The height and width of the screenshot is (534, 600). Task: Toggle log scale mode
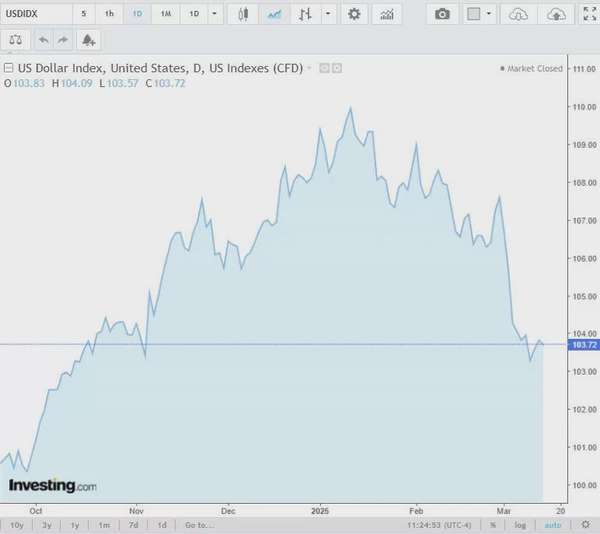520,525
